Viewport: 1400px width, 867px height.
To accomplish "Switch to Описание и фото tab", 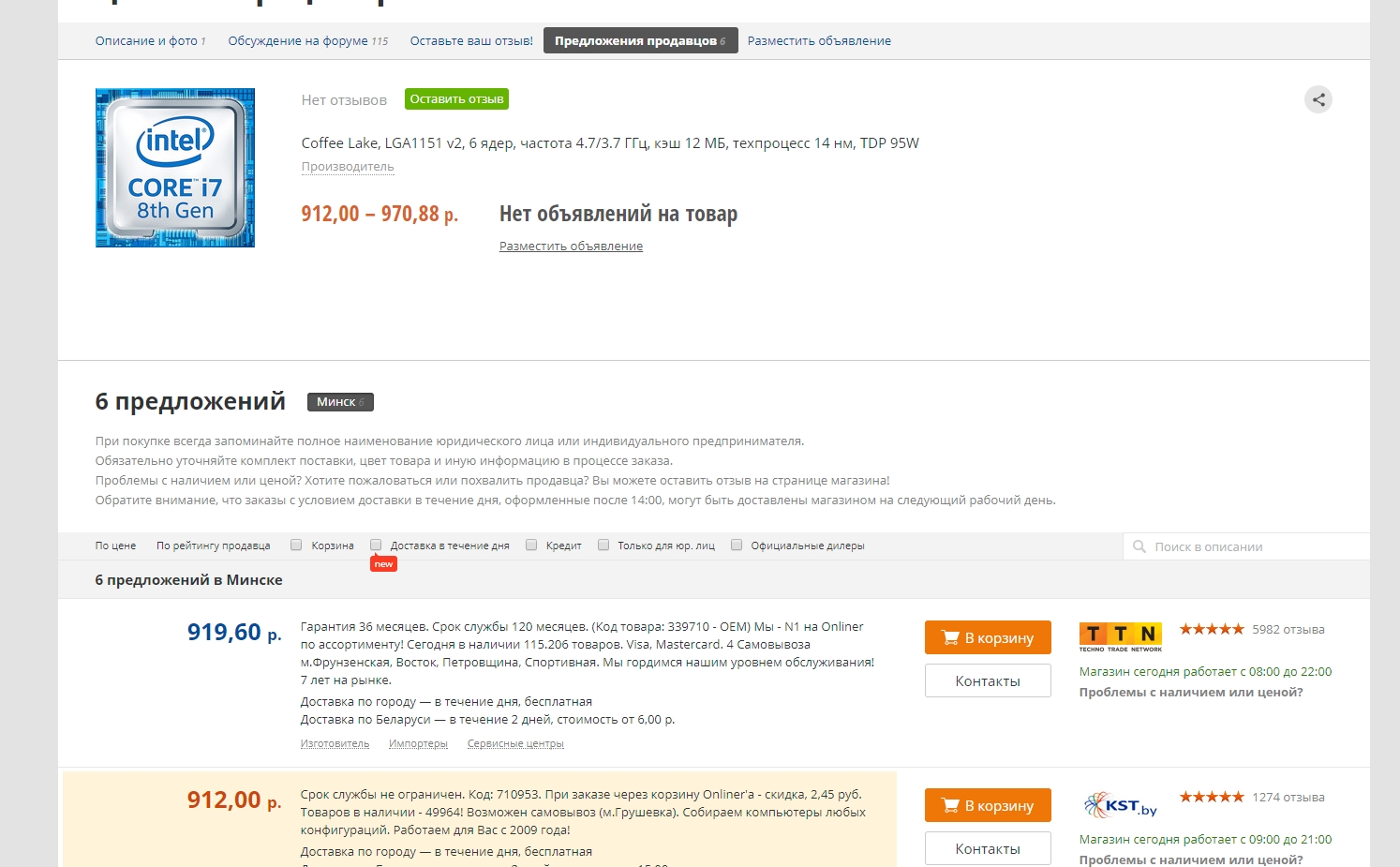I will coord(150,41).
